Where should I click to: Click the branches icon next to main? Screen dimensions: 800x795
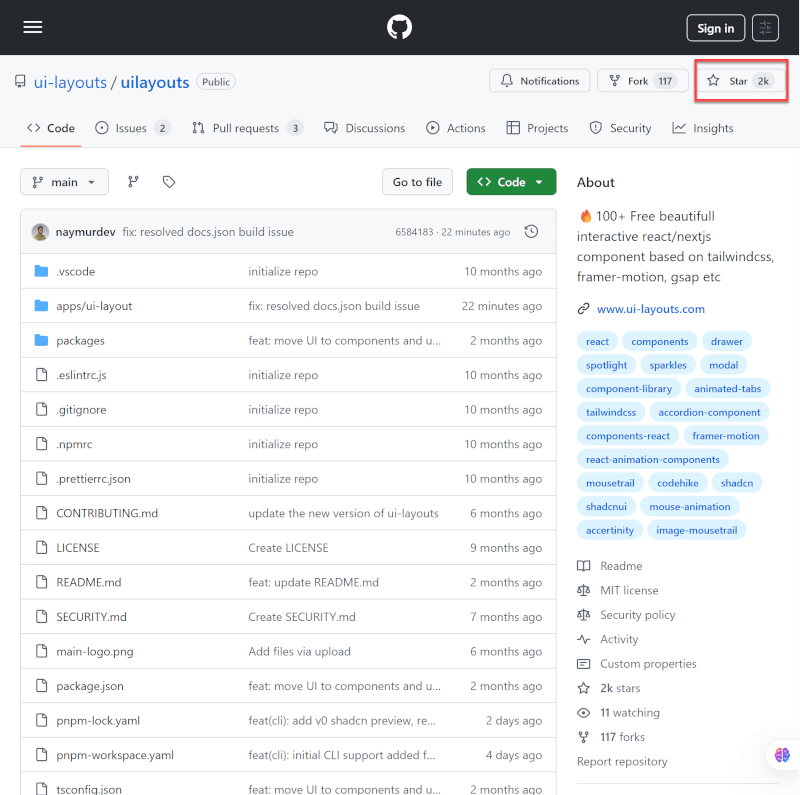[133, 182]
